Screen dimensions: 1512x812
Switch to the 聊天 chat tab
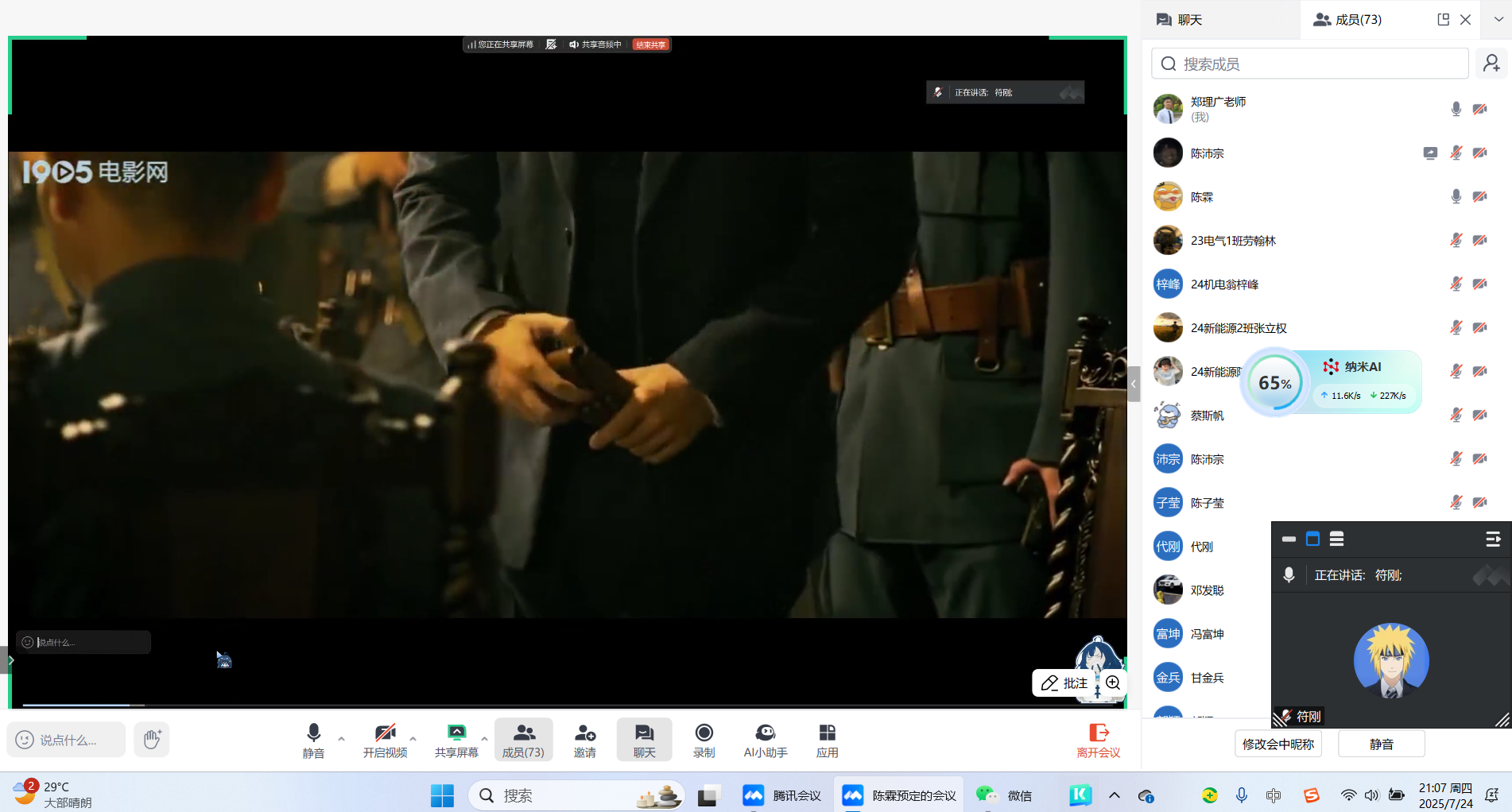tap(1180, 20)
